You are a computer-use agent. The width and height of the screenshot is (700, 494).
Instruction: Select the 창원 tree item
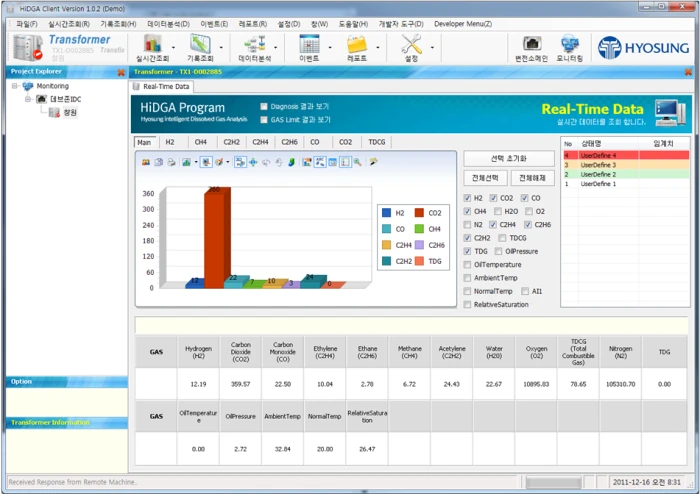pos(70,112)
